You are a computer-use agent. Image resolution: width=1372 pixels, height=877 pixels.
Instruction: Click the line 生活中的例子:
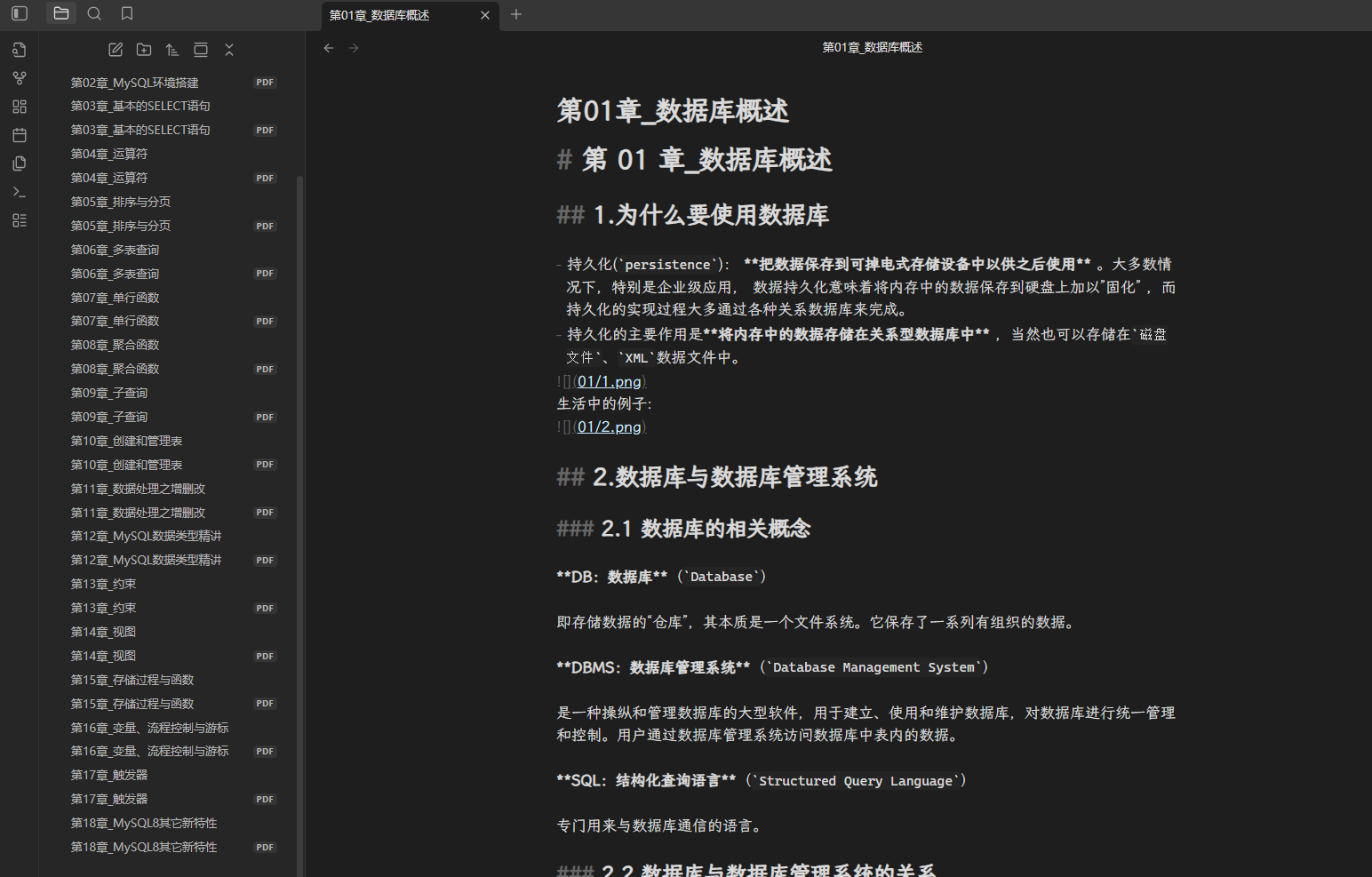[x=604, y=403]
